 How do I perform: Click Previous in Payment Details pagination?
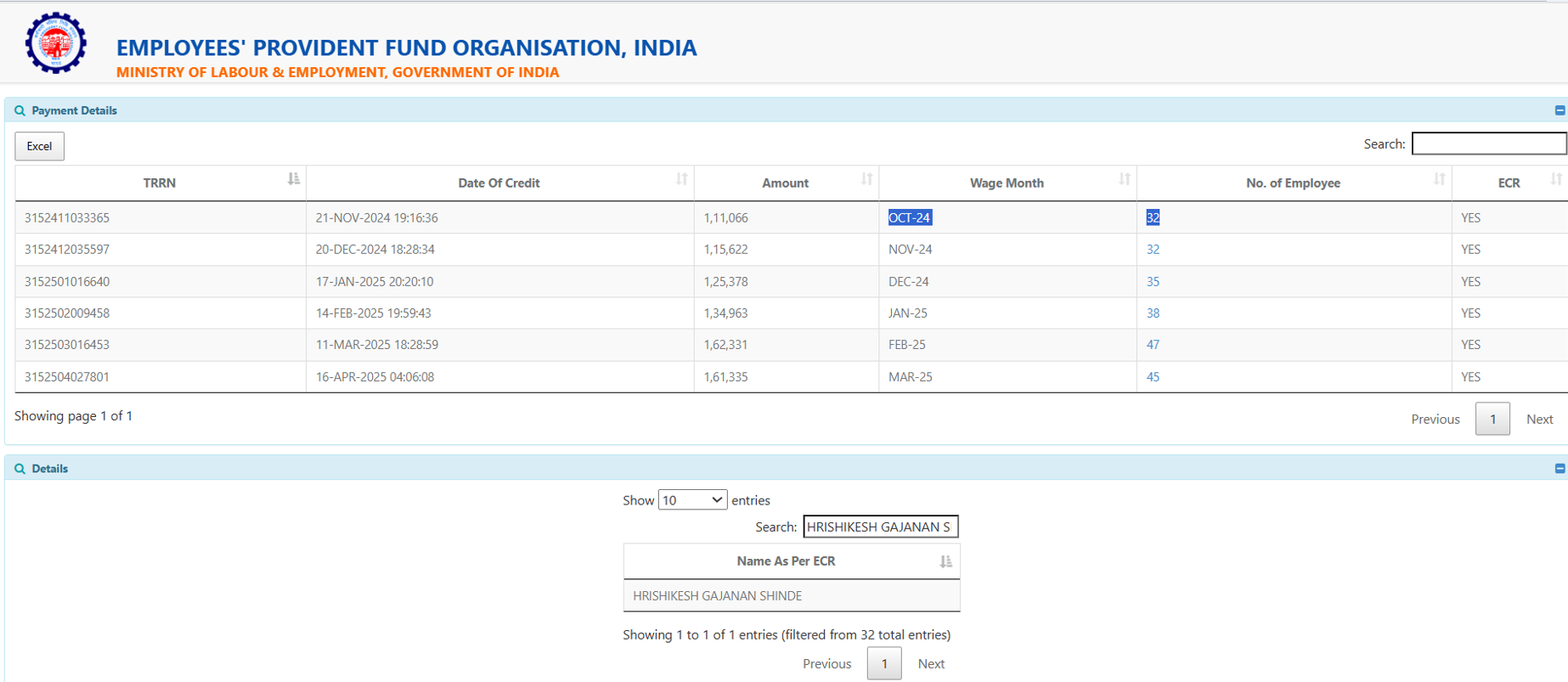point(1435,420)
